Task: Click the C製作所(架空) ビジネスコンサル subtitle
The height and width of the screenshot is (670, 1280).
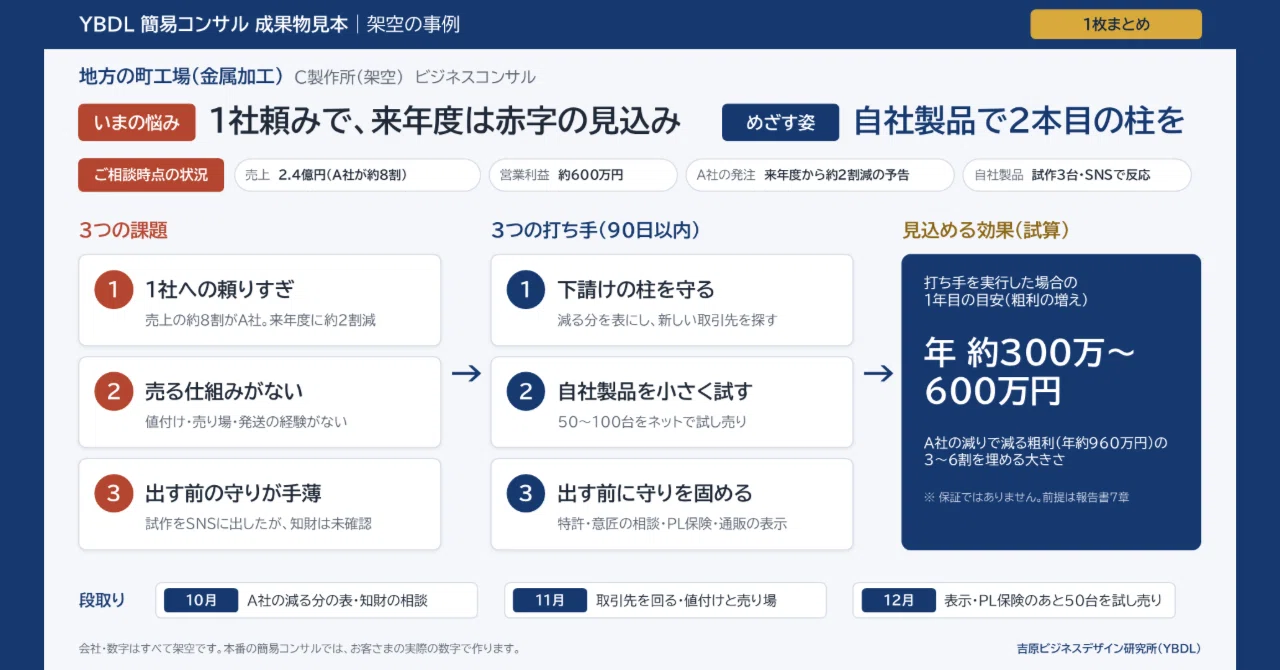Action: pyautogui.click(x=415, y=77)
